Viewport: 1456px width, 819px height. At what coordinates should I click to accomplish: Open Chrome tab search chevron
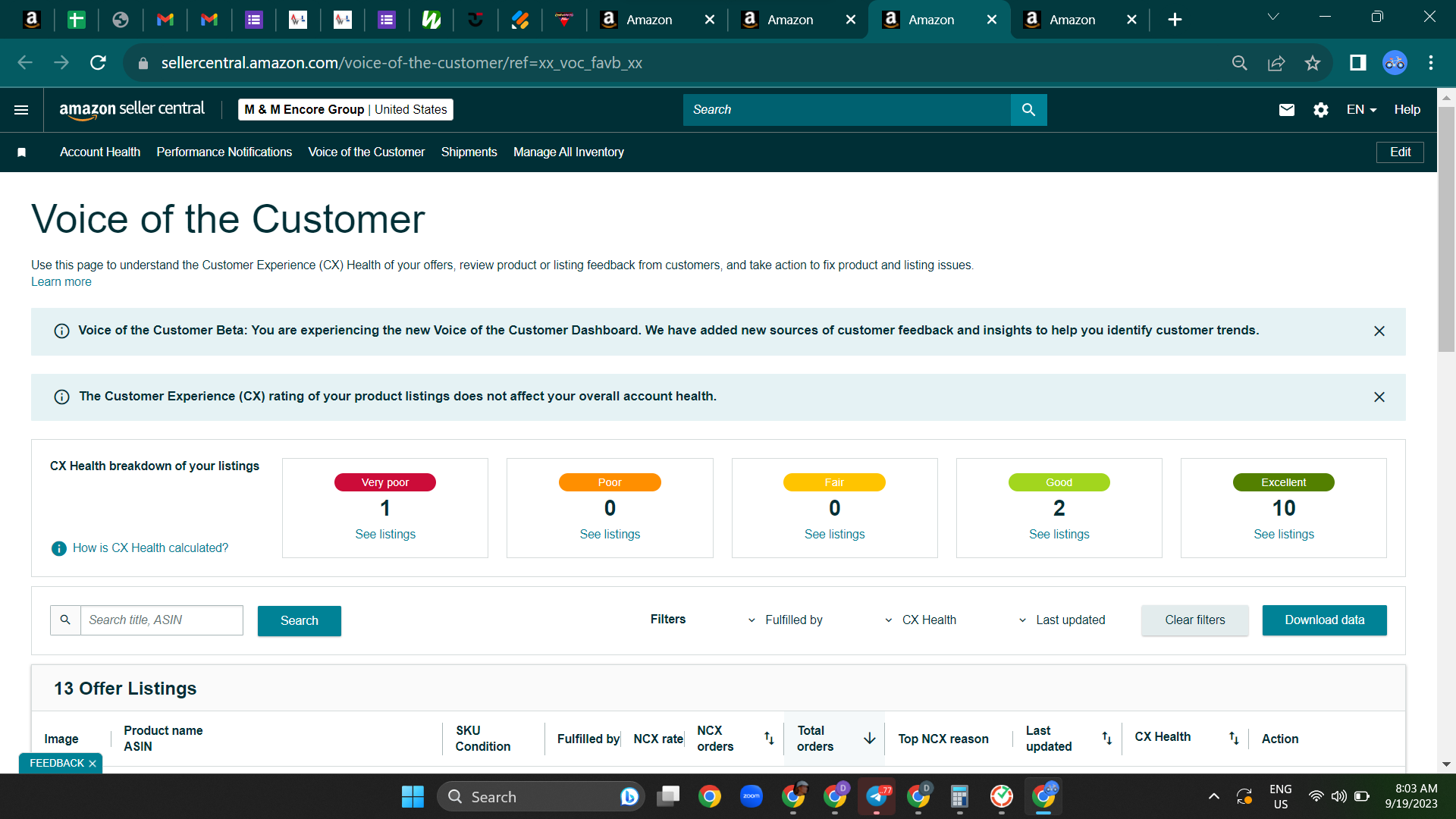tap(1273, 17)
